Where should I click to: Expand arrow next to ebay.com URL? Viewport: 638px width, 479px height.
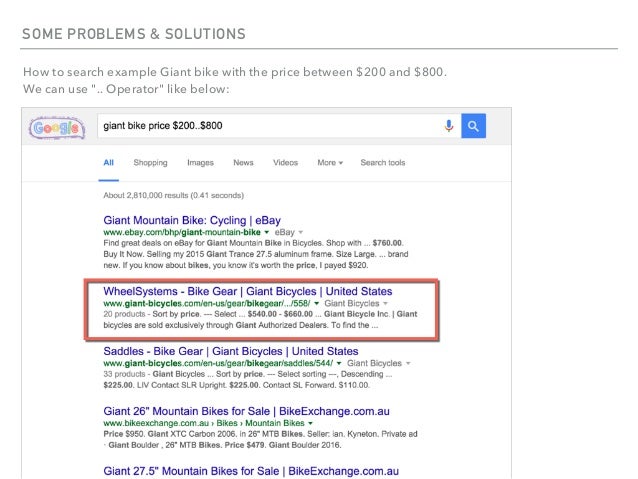(267, 232)
